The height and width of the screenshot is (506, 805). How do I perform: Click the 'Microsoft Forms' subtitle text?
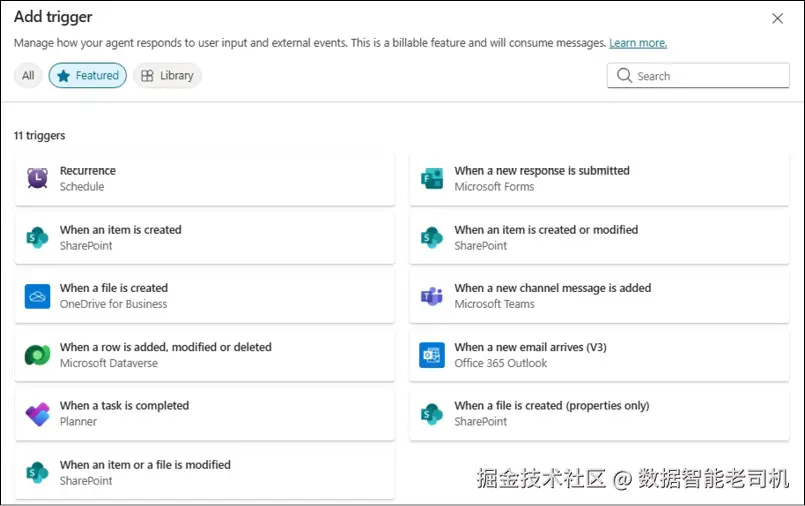pos(494,187)
